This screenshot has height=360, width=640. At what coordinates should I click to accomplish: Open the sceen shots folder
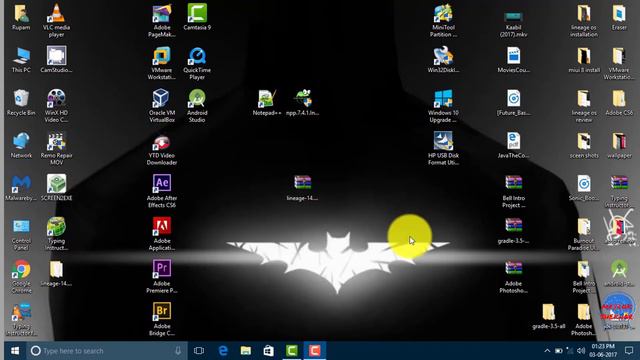[584, 145]
